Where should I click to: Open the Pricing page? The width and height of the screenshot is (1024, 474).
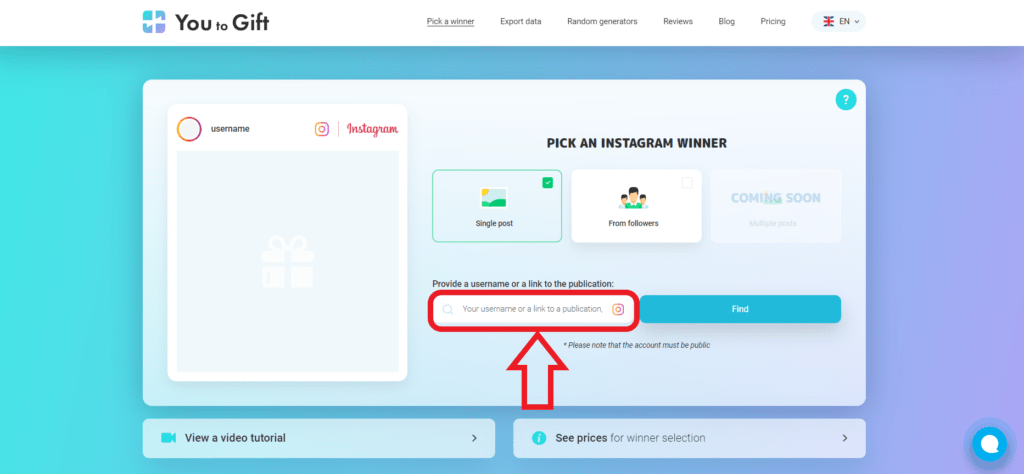pyautogui.click(x=773, y=22)
